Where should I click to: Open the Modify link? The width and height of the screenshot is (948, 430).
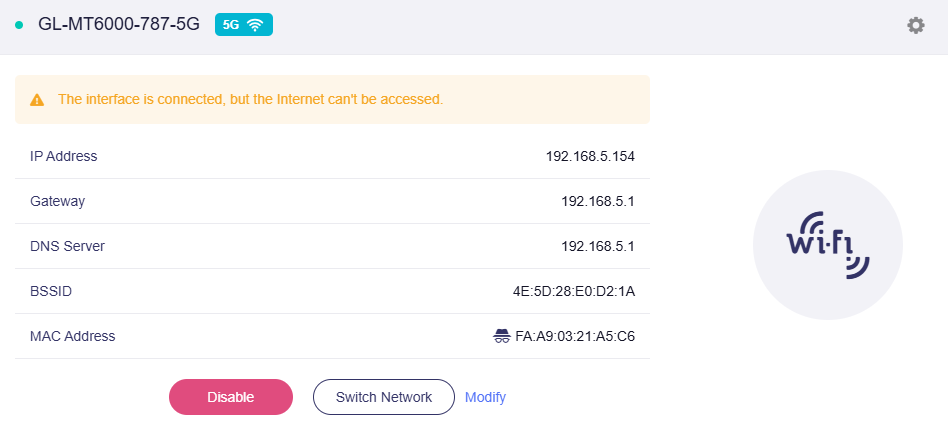point(485,397)
